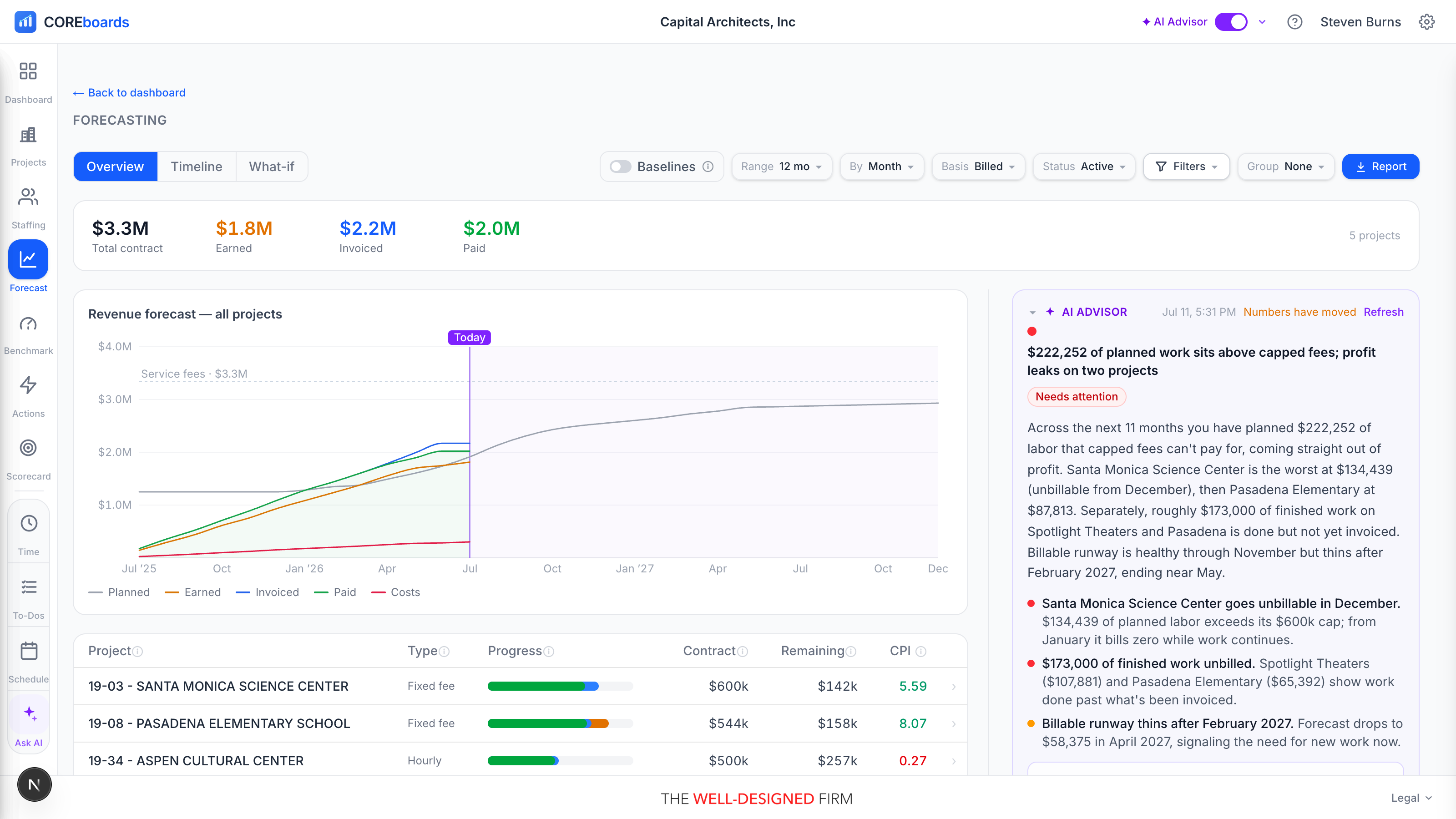The height and width of the screenshot is (819, 1456).
Task: Click Santa Monica Science Center progress bar
Action: click(560, 686)
